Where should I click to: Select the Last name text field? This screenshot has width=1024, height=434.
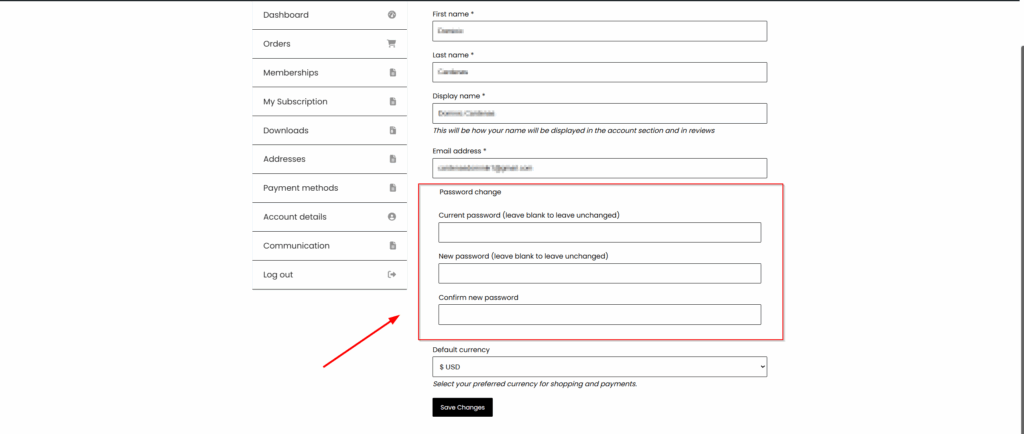point(599,72)
